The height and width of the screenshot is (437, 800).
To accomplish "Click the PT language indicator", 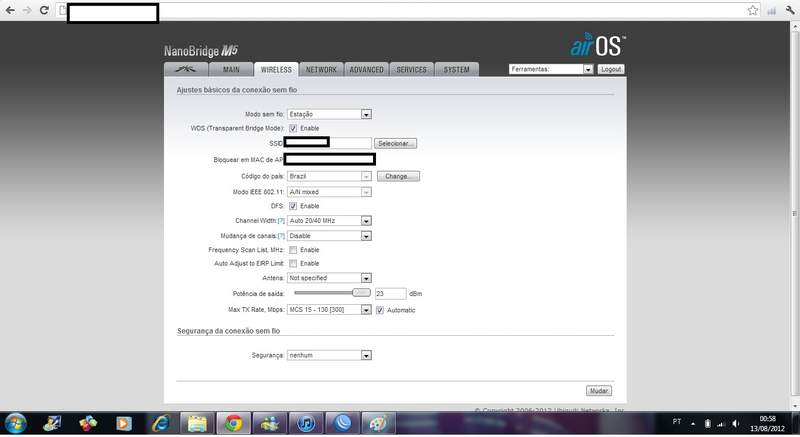I will tap(677, 422).
